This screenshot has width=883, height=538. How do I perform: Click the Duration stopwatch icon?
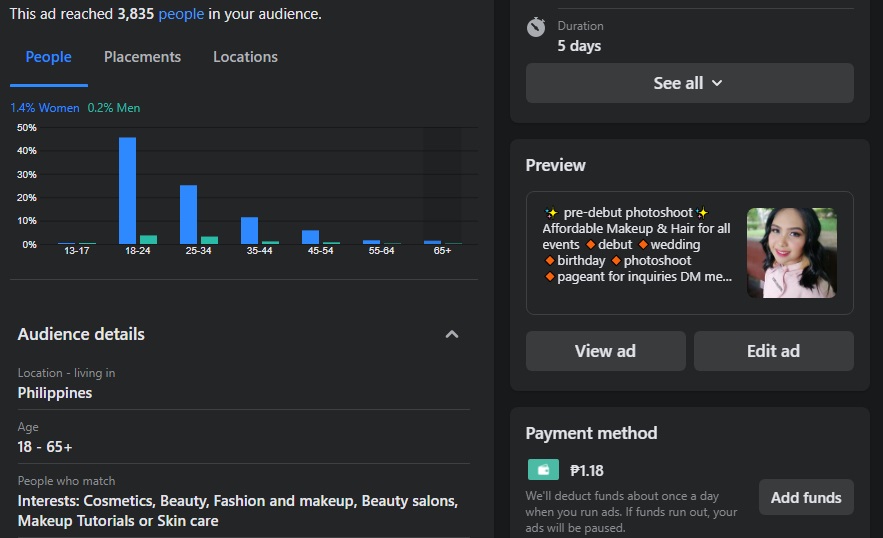(537, 27)
